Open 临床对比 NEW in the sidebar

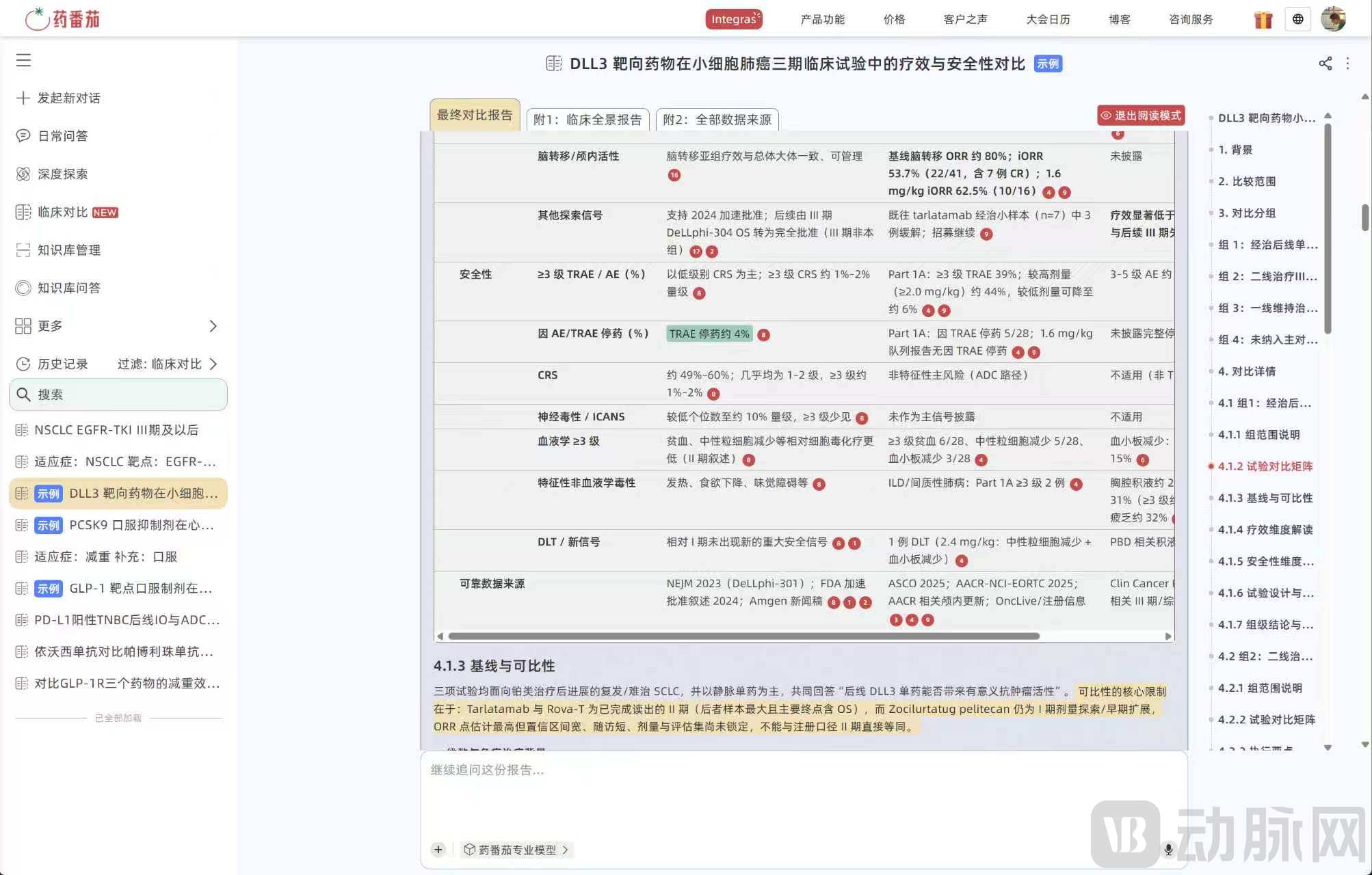[x=77, y=212]
